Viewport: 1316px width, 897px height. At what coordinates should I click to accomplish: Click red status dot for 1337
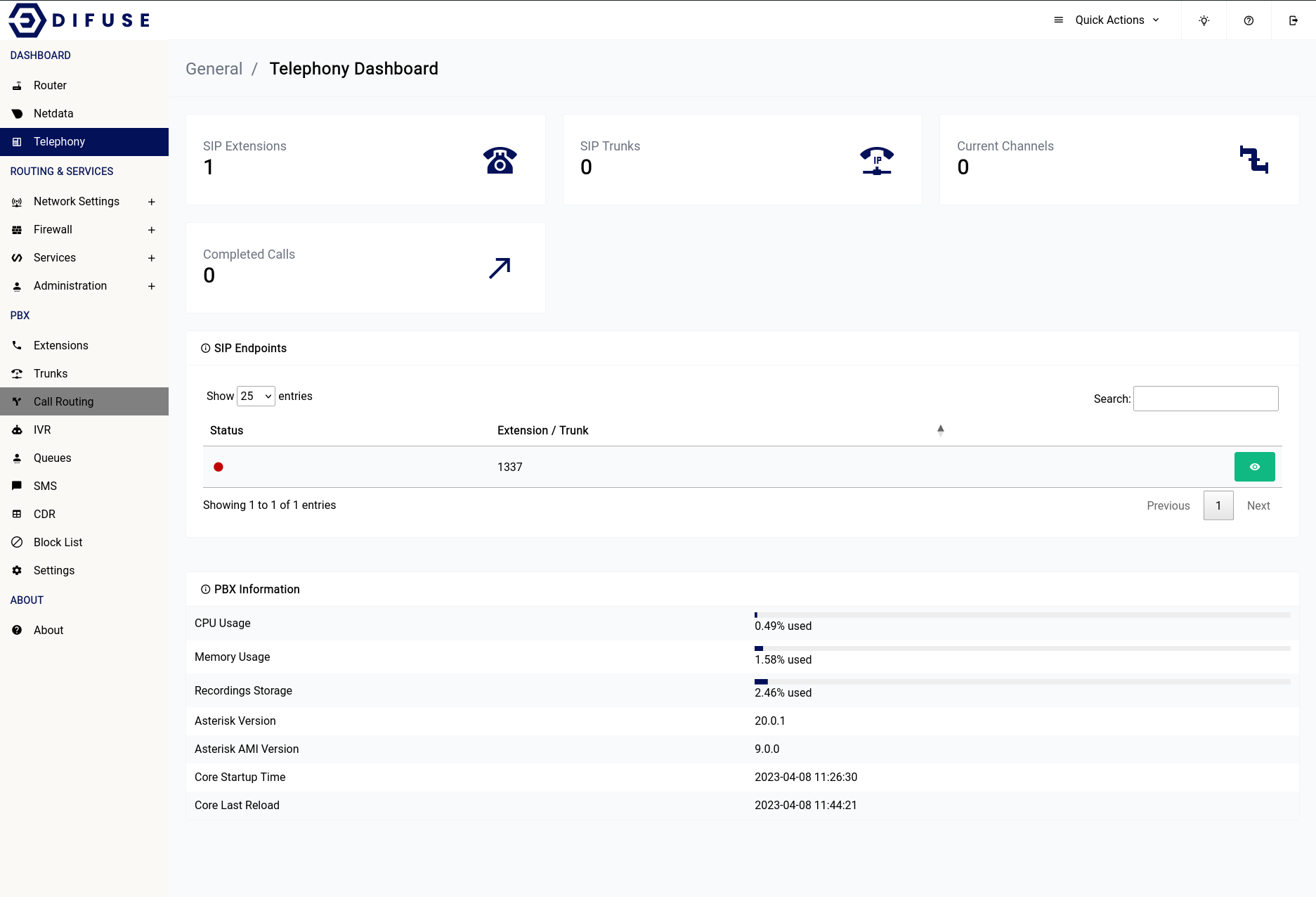pos(219,467)
